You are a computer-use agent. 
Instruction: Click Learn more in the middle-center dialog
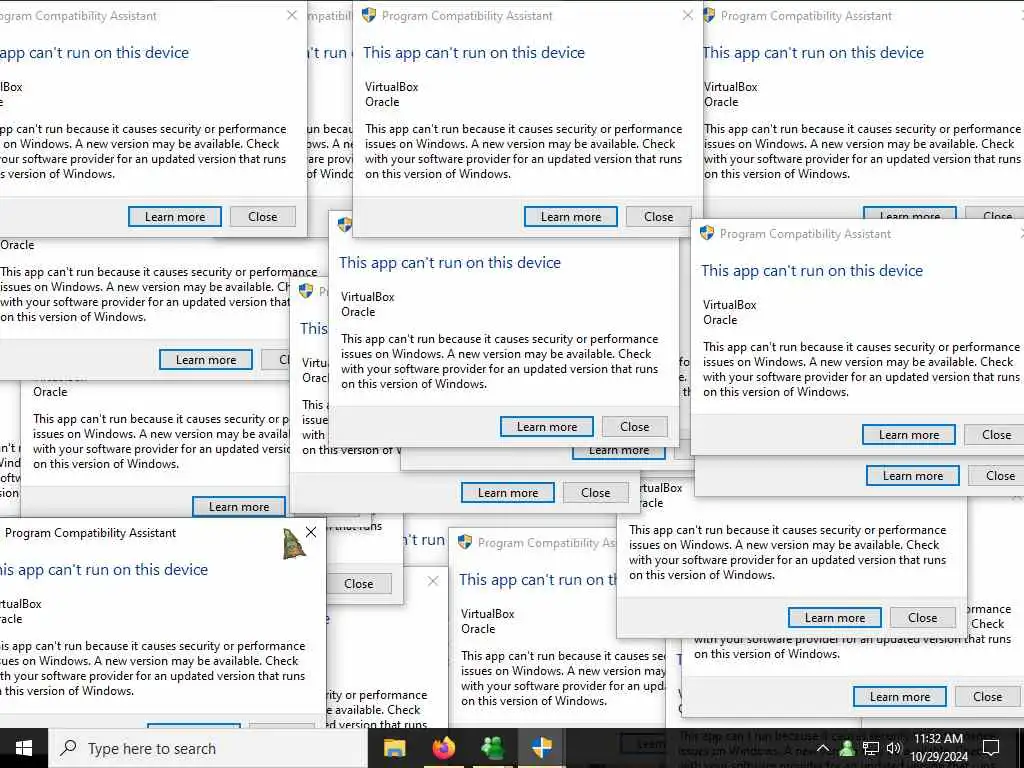(x=547, y=426)
